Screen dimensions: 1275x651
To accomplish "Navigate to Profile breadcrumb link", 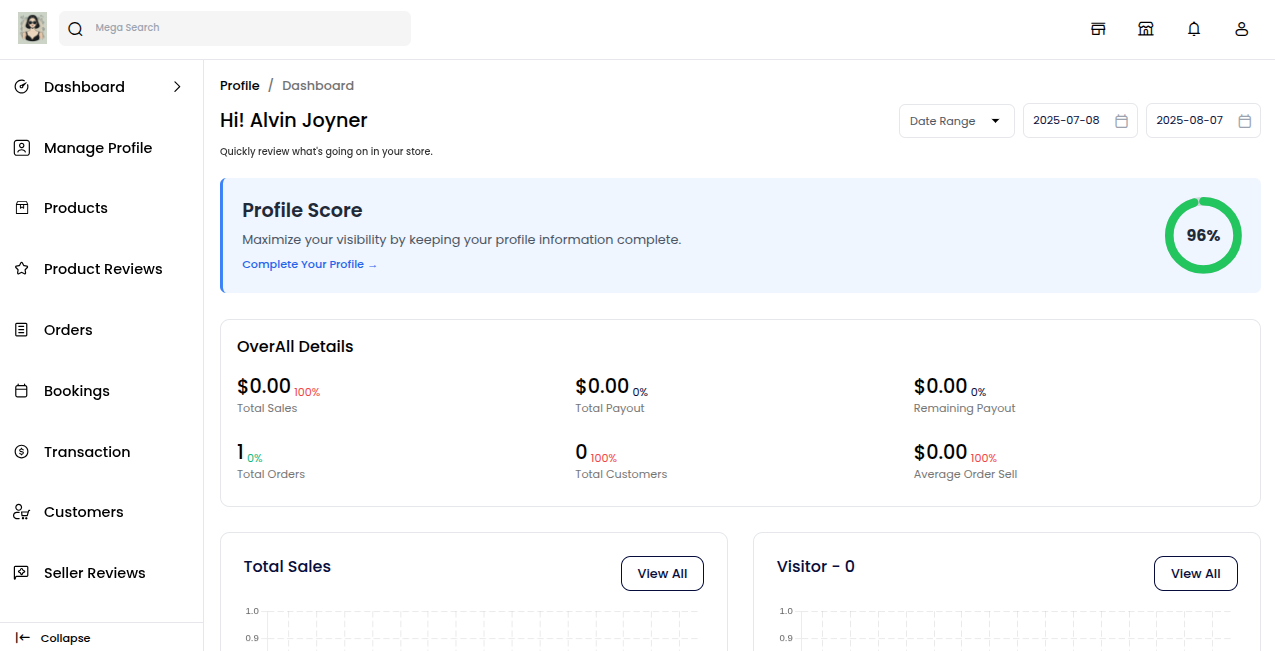I will (239, 85).
